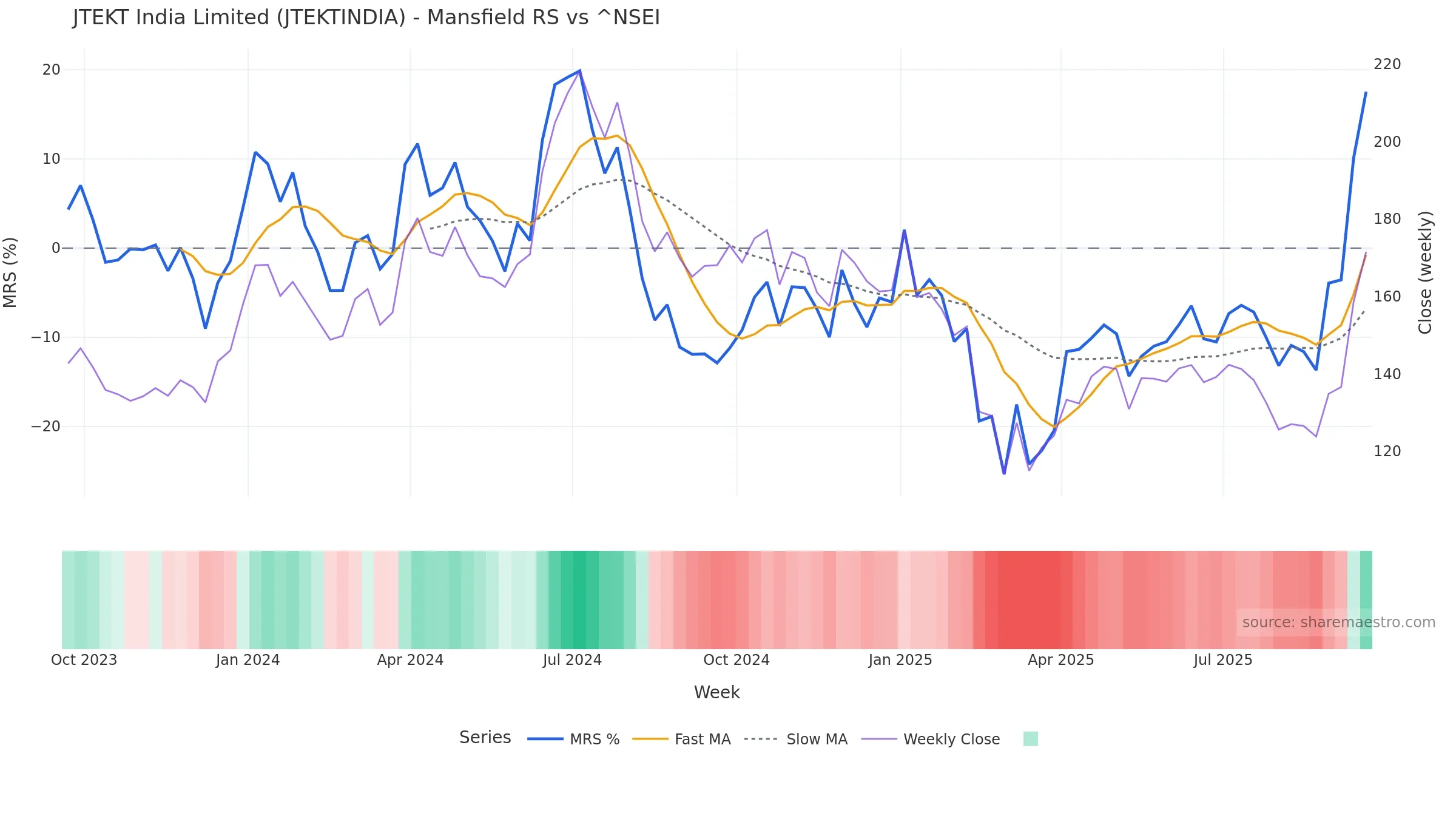1456x819 pixels.
Task: Click the '180' tick on right axis
Action: click(1387, 219)
